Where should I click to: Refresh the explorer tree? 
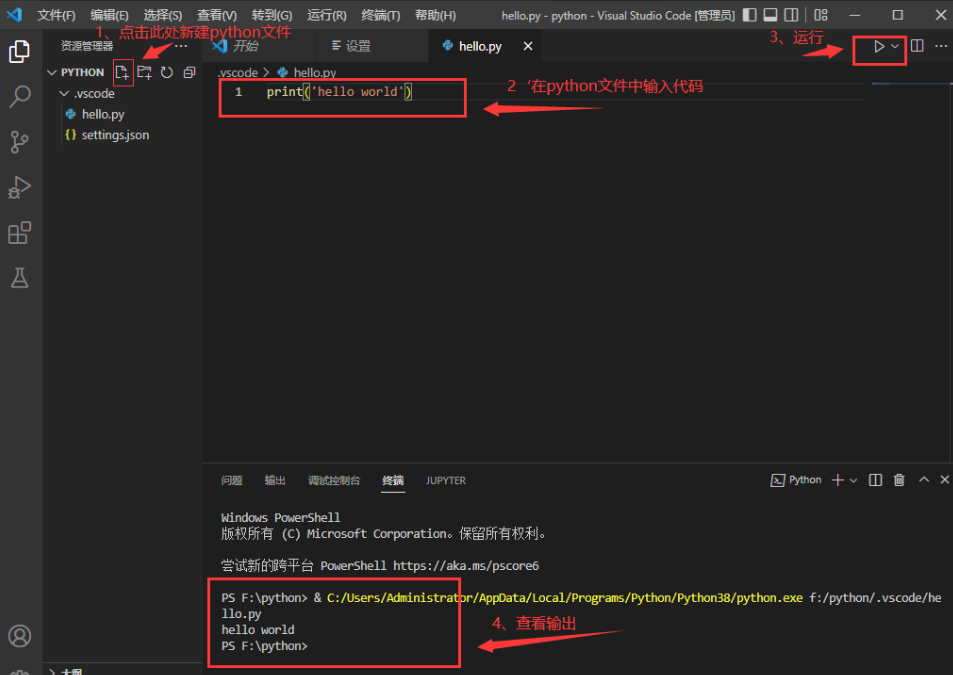pyautogui.click(x=167, y=73)
